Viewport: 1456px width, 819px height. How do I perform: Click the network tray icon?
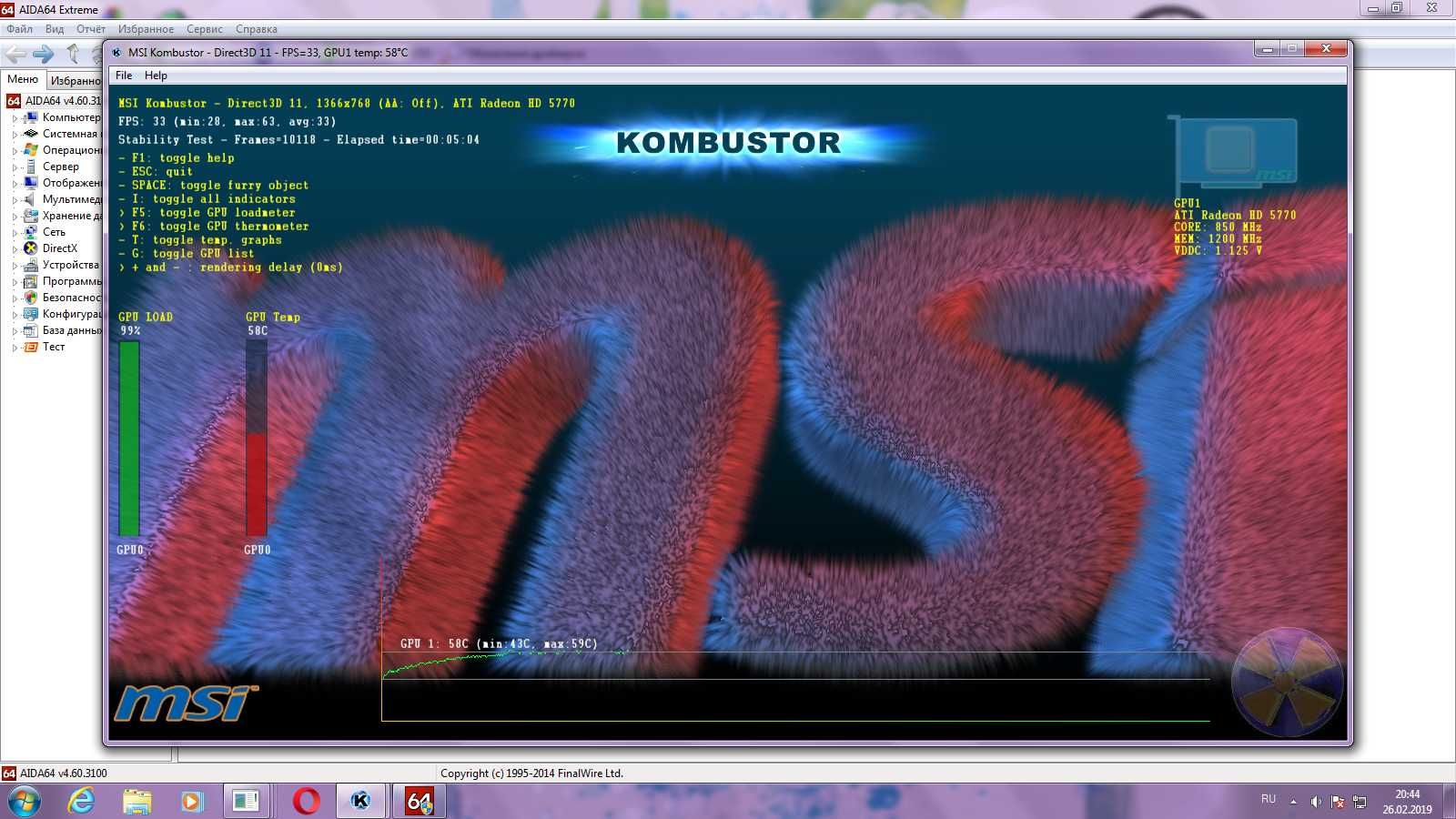pyautogui.click(x=1360, y=802)
